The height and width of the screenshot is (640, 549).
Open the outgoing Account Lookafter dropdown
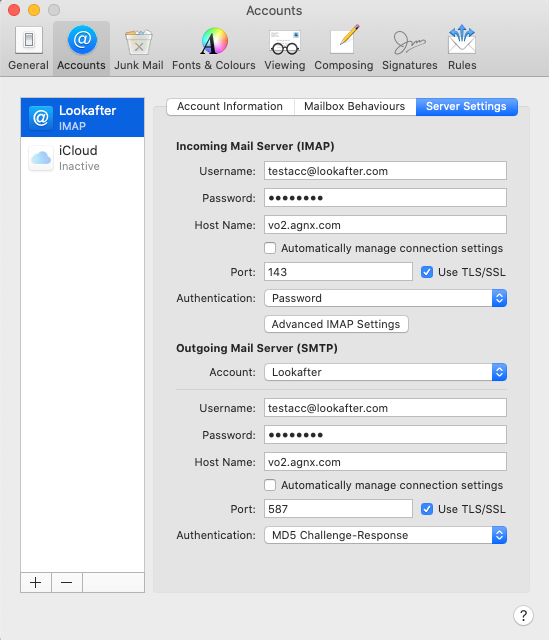point(385,372)
